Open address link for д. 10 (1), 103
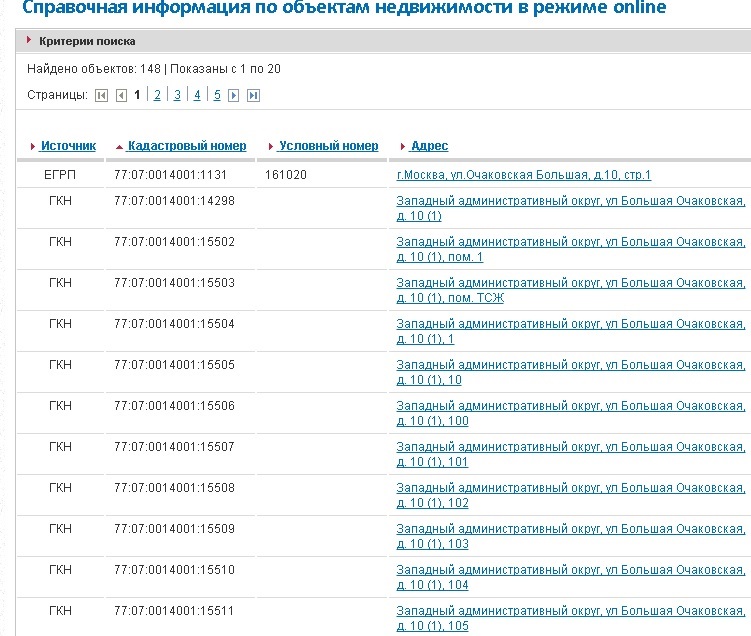 (570, 537)
